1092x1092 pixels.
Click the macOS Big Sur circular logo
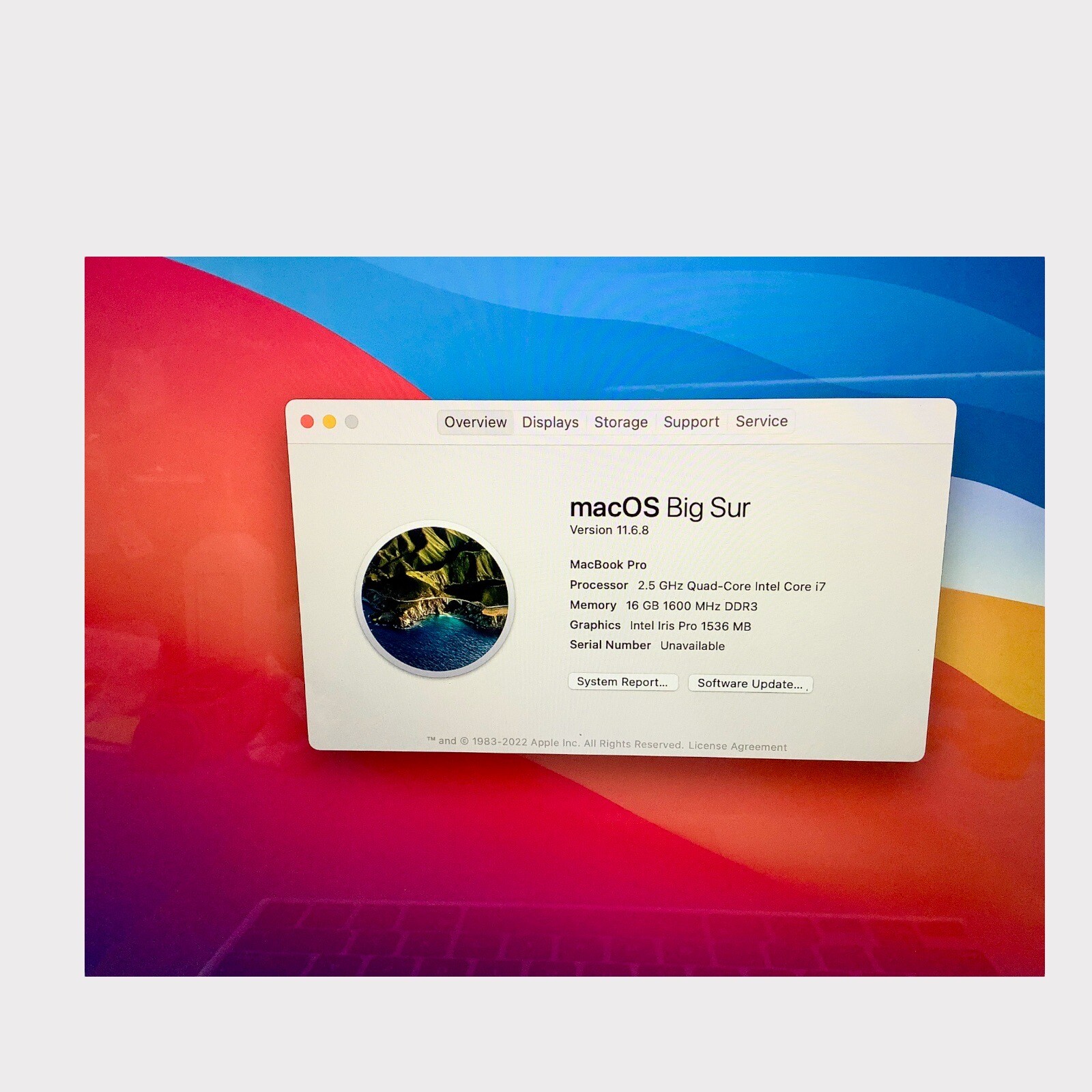click(435, 599)
